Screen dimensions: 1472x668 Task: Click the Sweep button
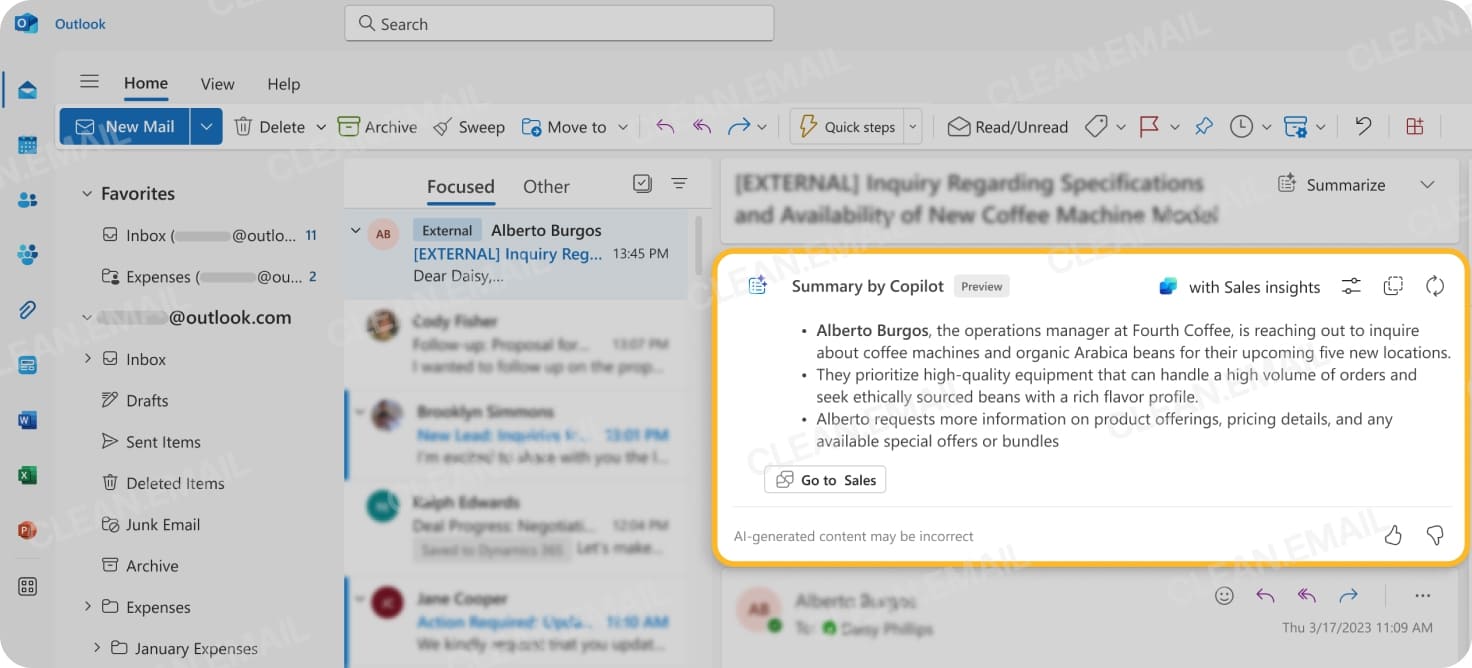(x=468, y=127)
